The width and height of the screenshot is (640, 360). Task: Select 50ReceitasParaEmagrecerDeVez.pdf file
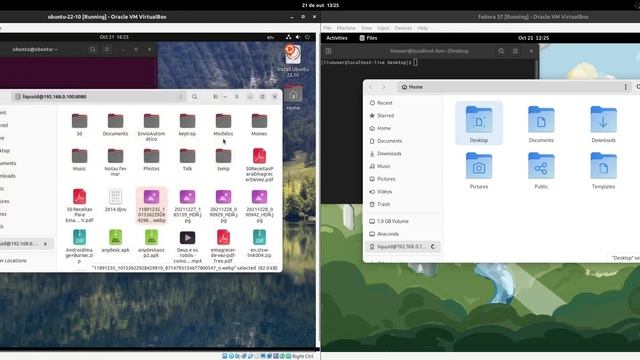coord(259,165)
